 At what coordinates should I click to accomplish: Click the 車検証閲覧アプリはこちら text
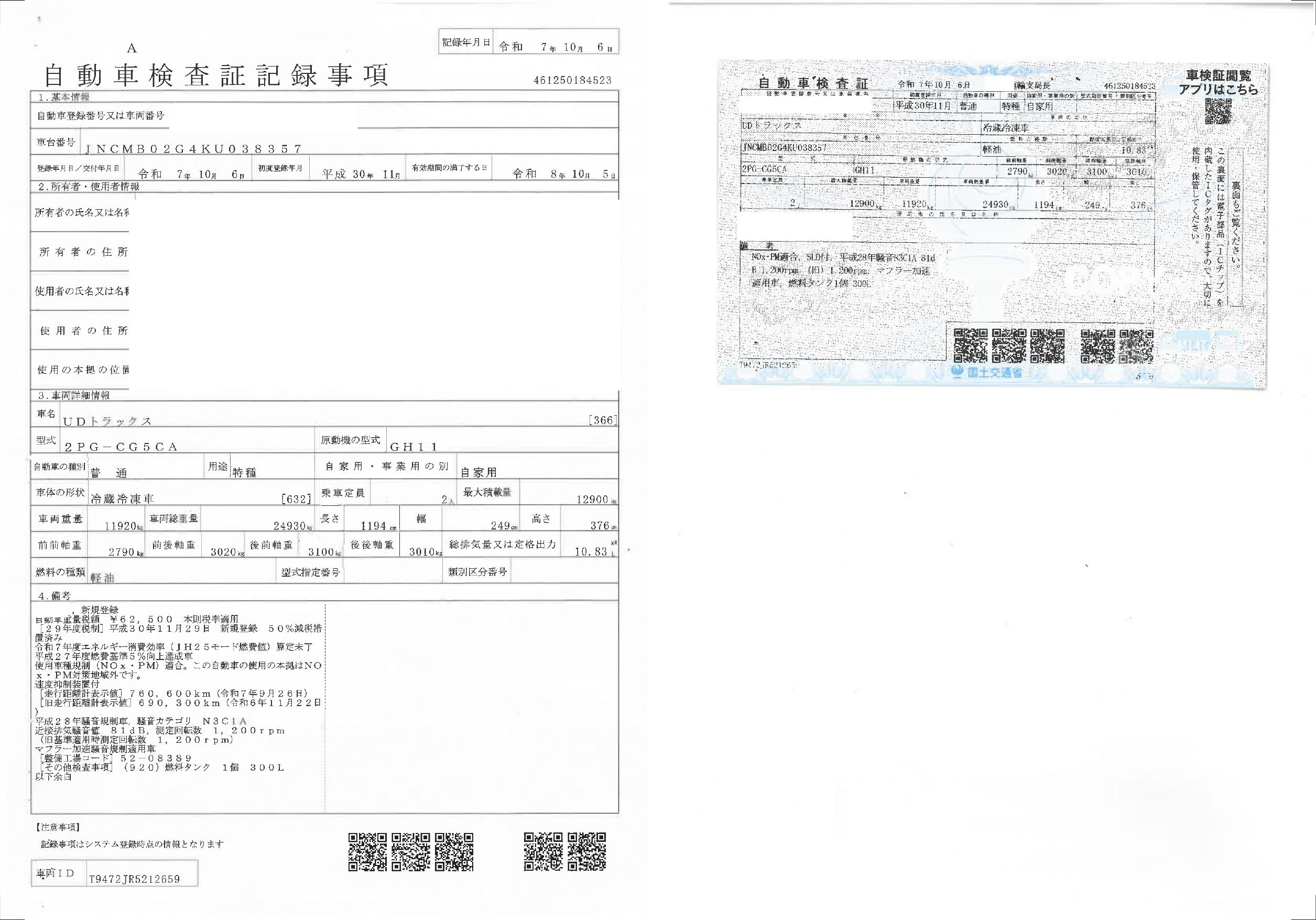pos(1218,82)
